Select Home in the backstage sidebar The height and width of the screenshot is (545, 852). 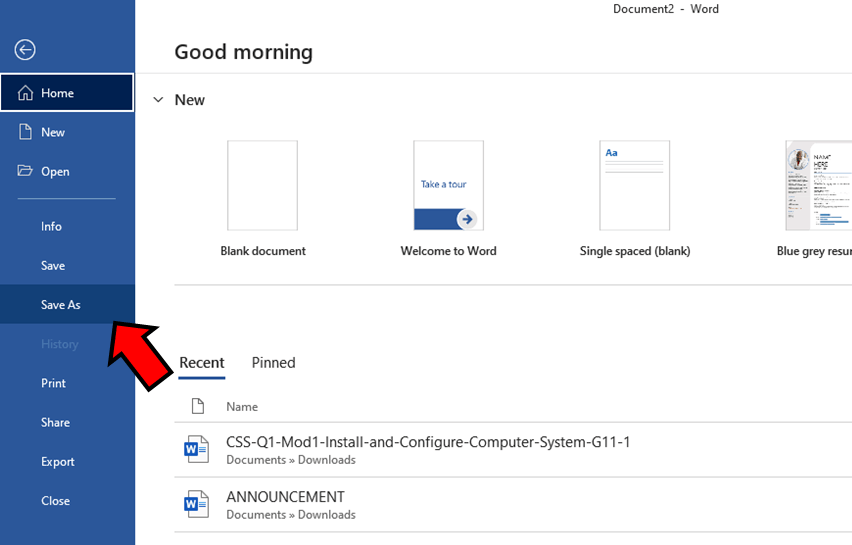pos(67,93)
